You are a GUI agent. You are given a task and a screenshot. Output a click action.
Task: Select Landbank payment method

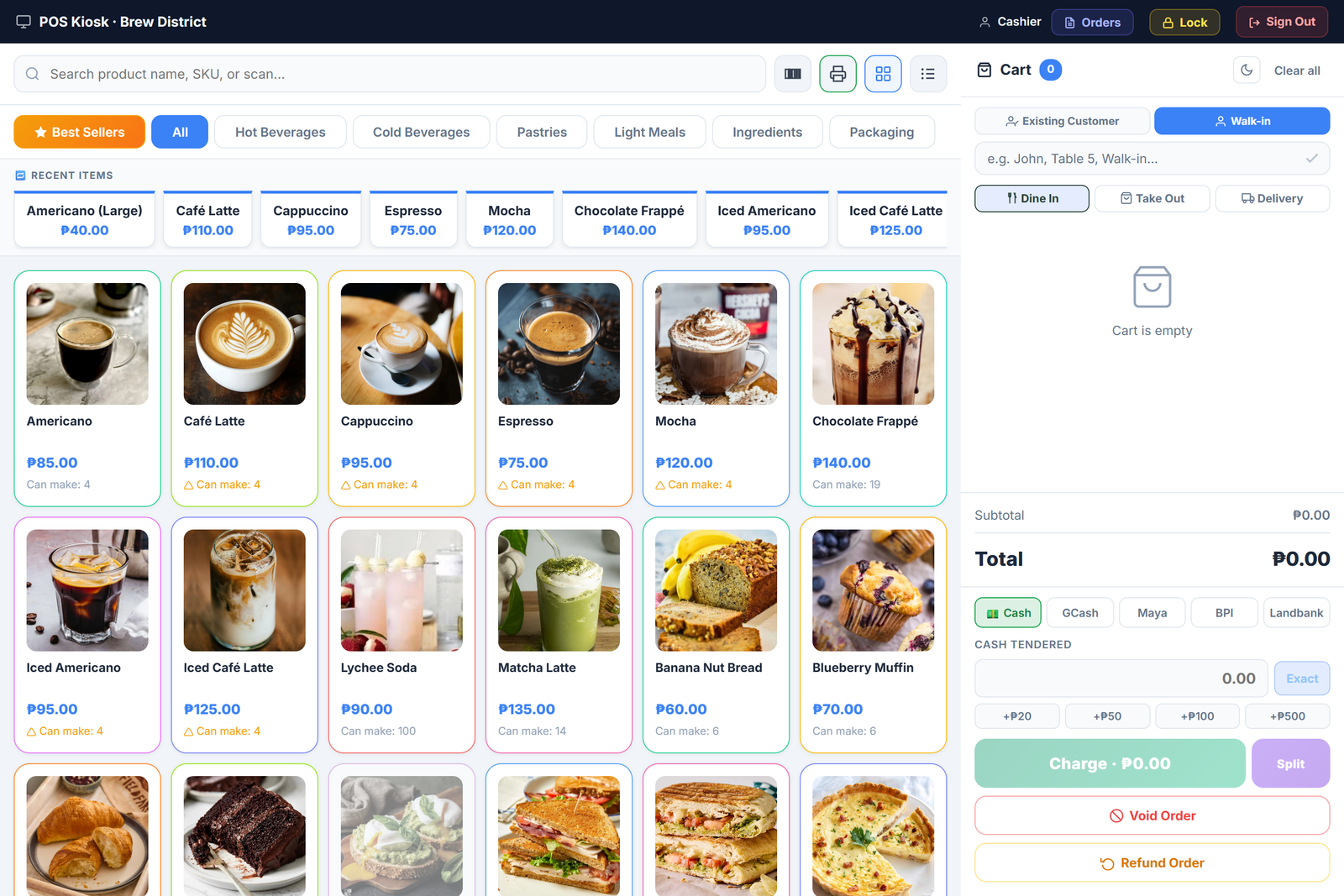1296,613
